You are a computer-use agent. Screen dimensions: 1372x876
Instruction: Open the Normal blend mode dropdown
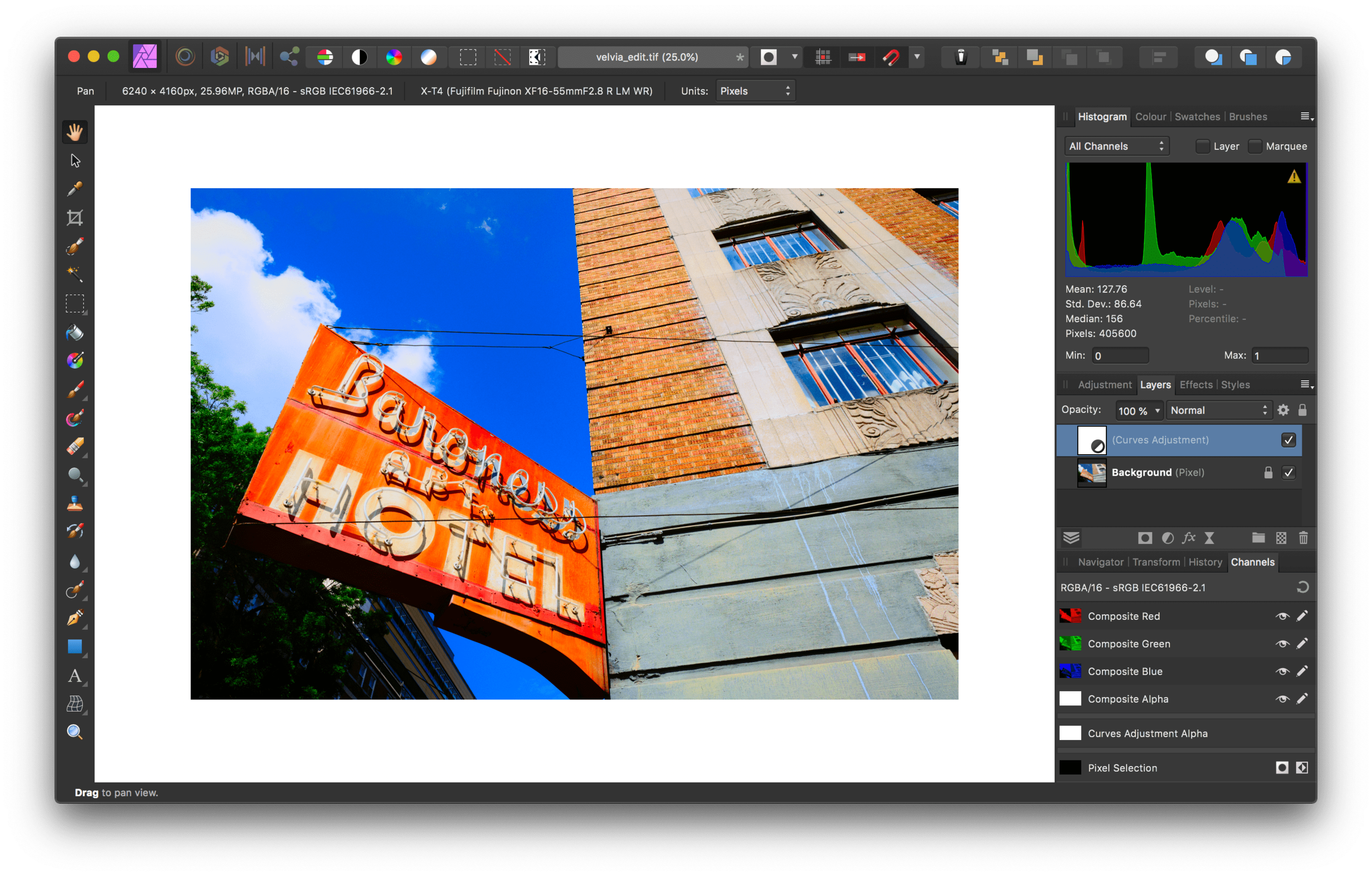[x=1218, y=410]
